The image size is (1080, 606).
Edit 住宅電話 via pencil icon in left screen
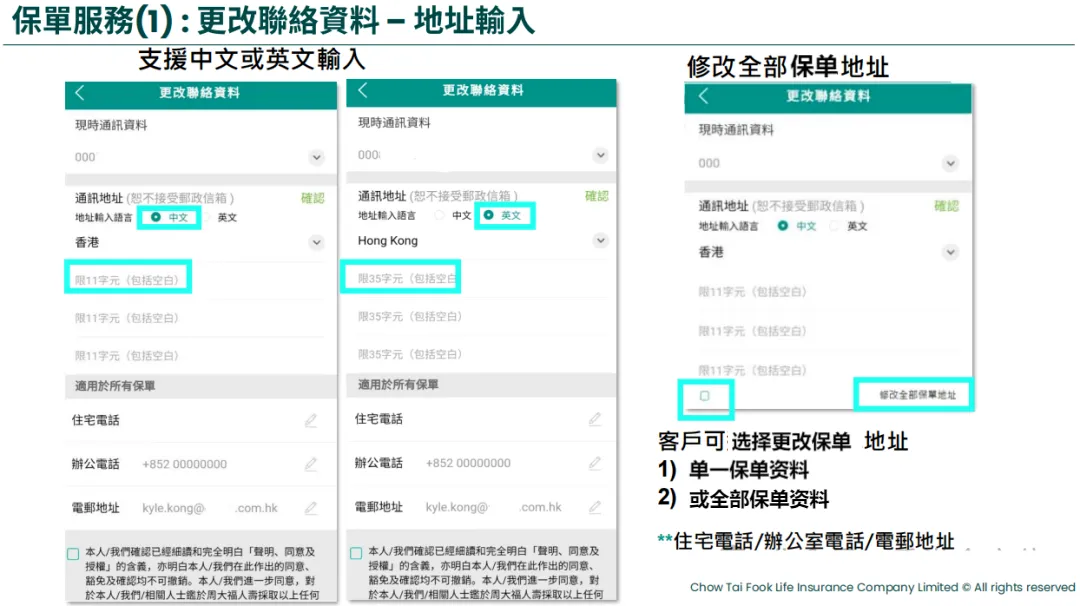click(311, 420)
